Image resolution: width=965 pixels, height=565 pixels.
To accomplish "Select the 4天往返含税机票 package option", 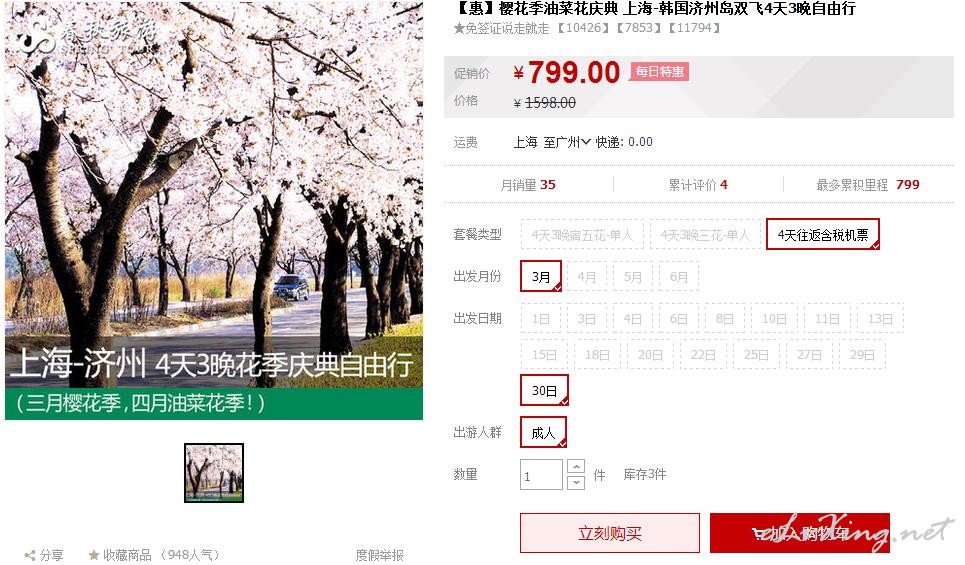I will pyautogui.click(x=822, y=234).
